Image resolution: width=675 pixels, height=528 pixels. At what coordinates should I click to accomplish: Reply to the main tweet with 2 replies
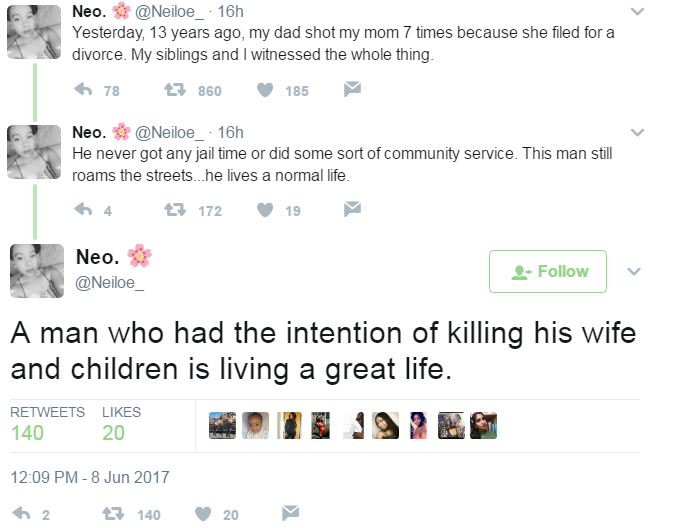tap(18, 514)
